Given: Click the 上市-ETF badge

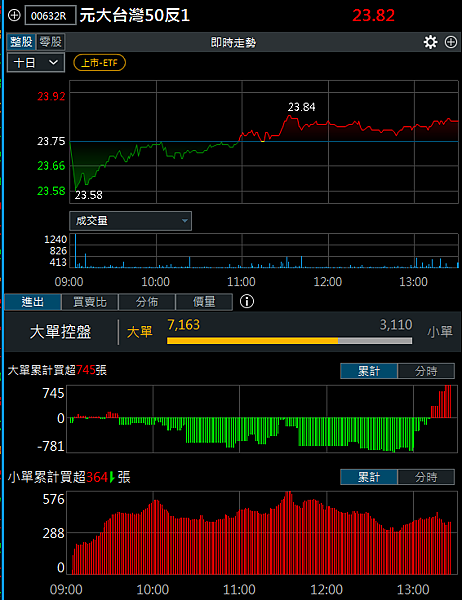Looking at the screenshot, I should (x=100, y=63).
